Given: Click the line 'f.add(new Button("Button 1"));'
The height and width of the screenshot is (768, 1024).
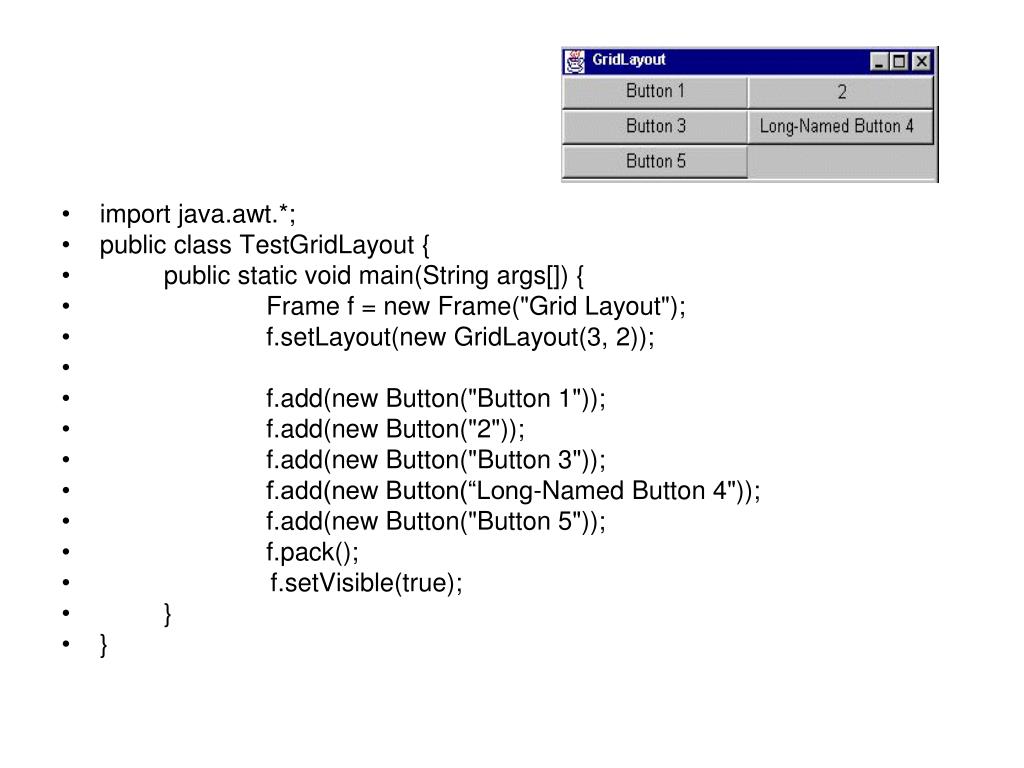Looking at the screenshot, I should pyautogui.click(x=436, y=398).
